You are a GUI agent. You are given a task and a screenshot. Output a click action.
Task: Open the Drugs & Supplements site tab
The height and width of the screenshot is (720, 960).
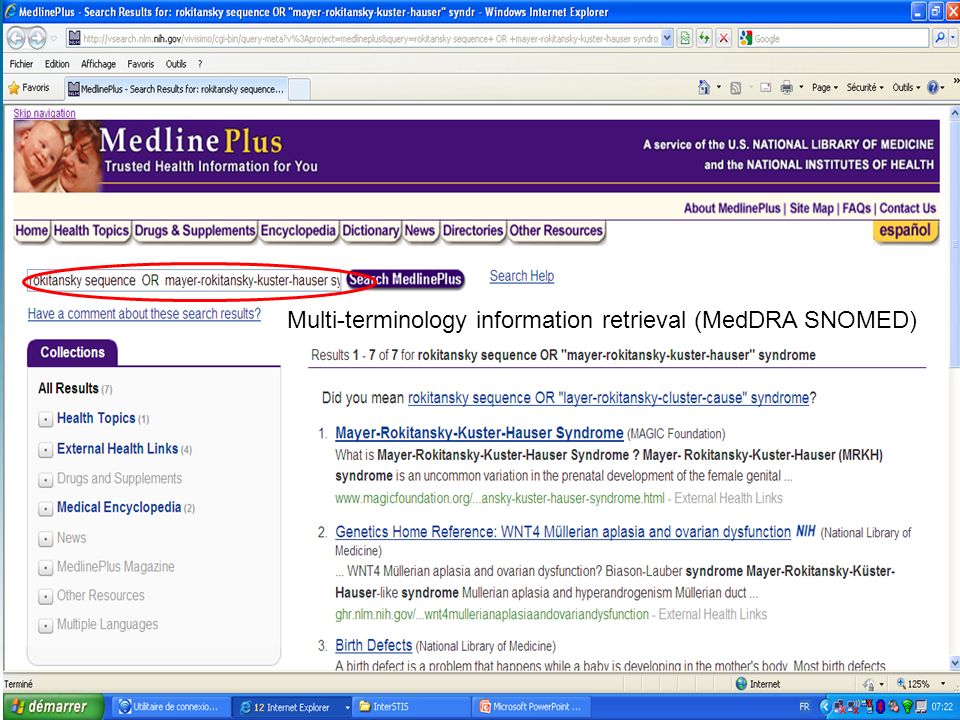click(195, 231)
